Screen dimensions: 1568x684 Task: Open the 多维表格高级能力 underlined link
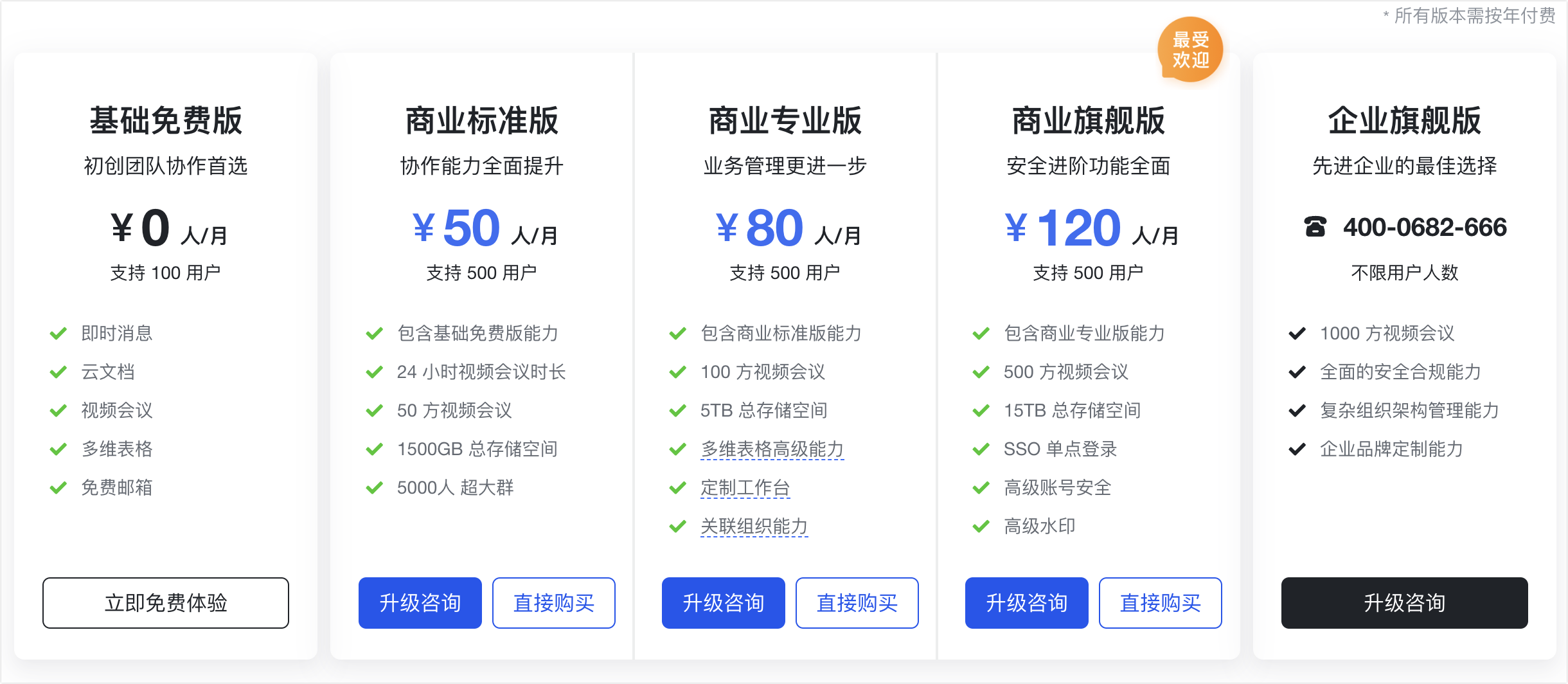(772, 449)
